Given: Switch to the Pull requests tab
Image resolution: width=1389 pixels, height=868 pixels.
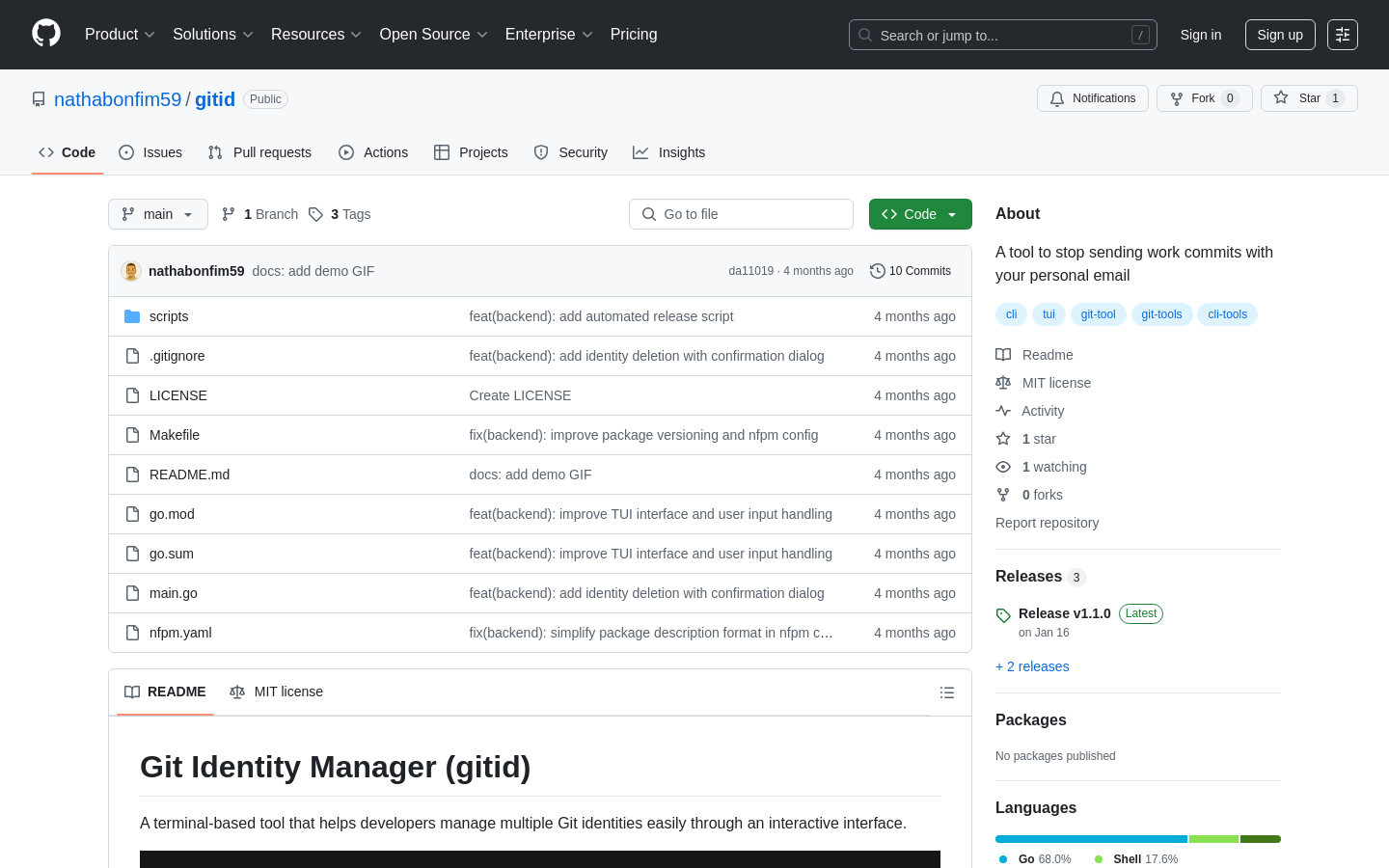Looking at the screenshot, I should tap(259, 152).
